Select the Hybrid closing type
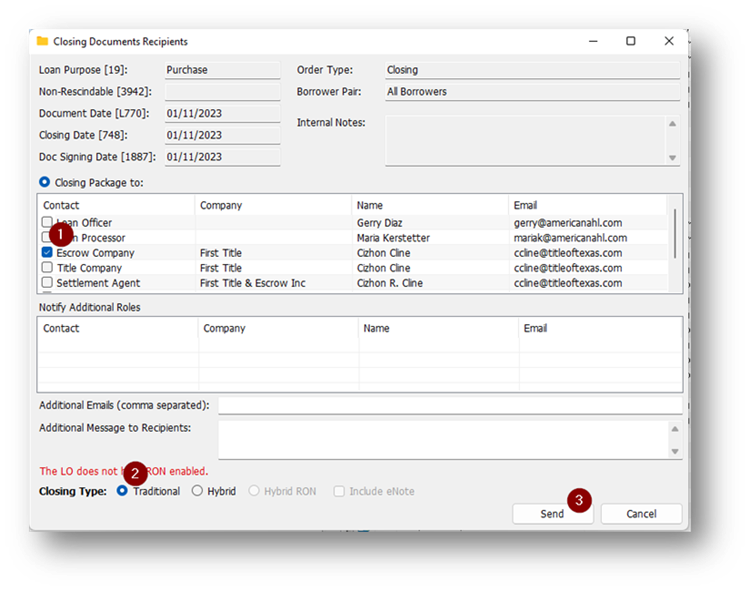The image size is (750, 591). click(197, 491)
